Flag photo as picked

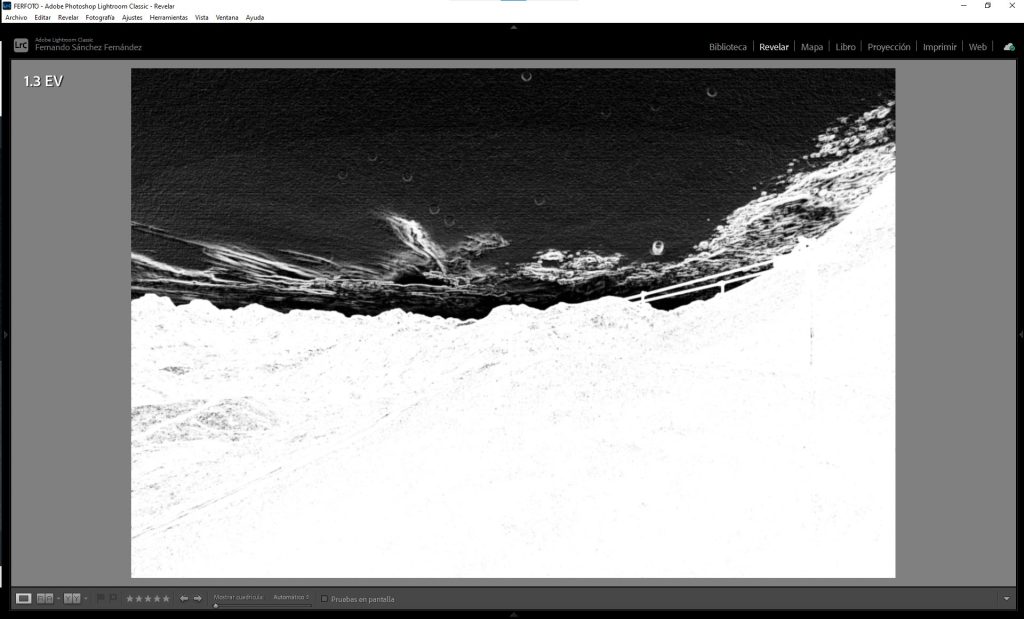100,598
